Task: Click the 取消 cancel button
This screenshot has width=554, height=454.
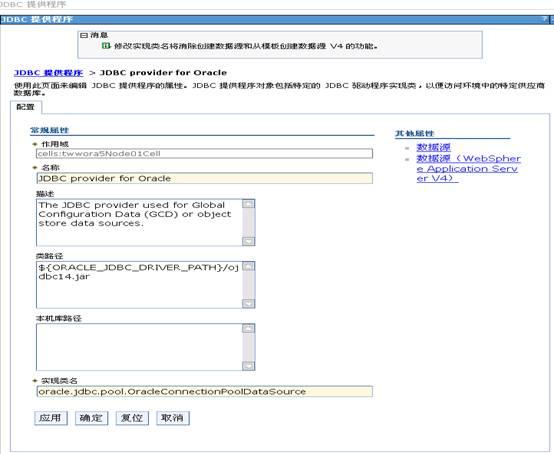Action: tap(173, 418)
